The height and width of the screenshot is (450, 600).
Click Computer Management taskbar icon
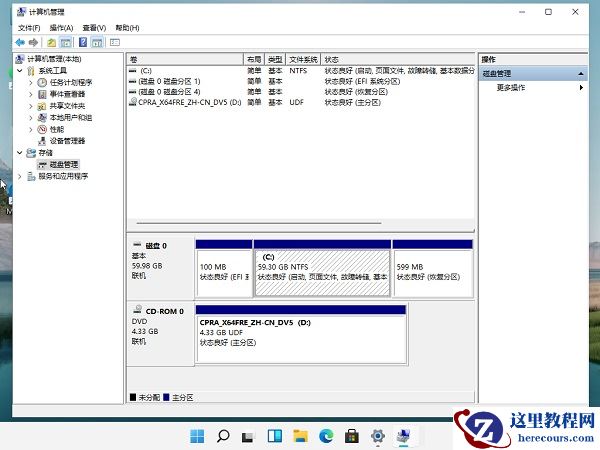403,436
